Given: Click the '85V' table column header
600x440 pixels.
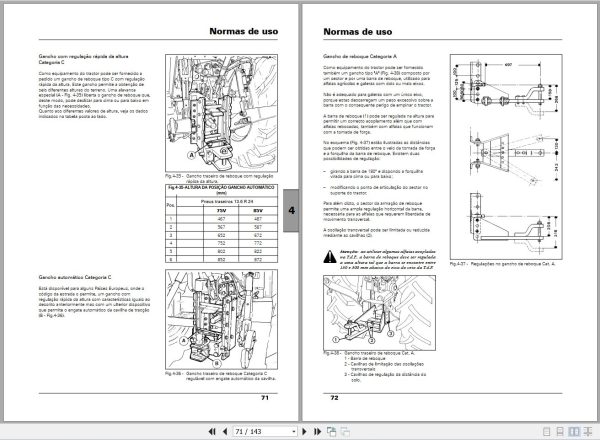Looking at the screenshot, I should (x=258, y=211).
